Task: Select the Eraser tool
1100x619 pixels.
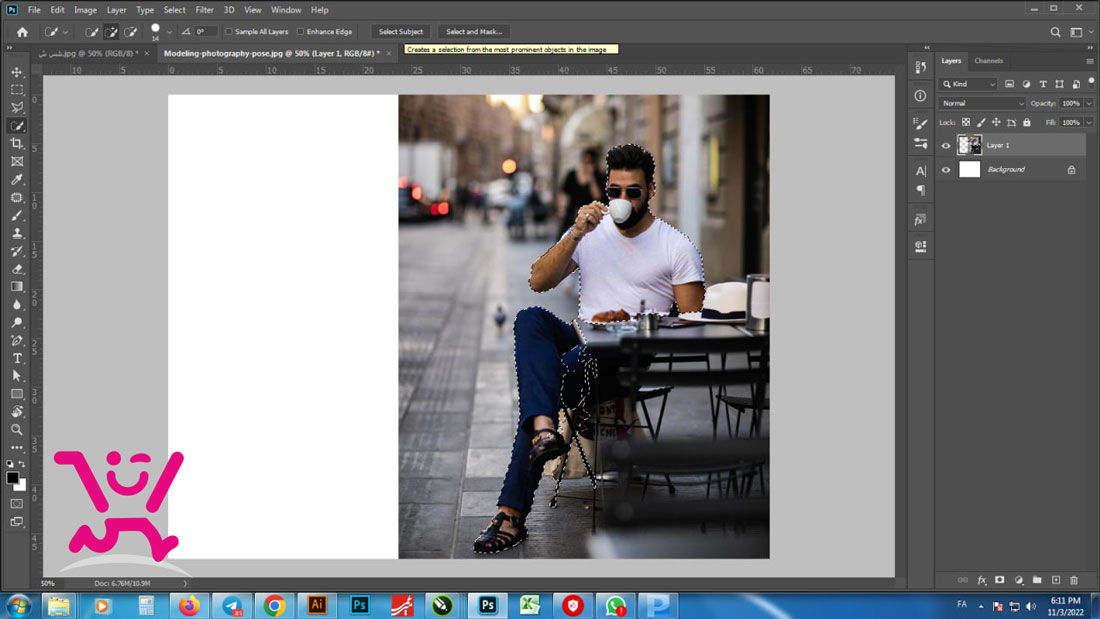Action: tap(17, 269)
